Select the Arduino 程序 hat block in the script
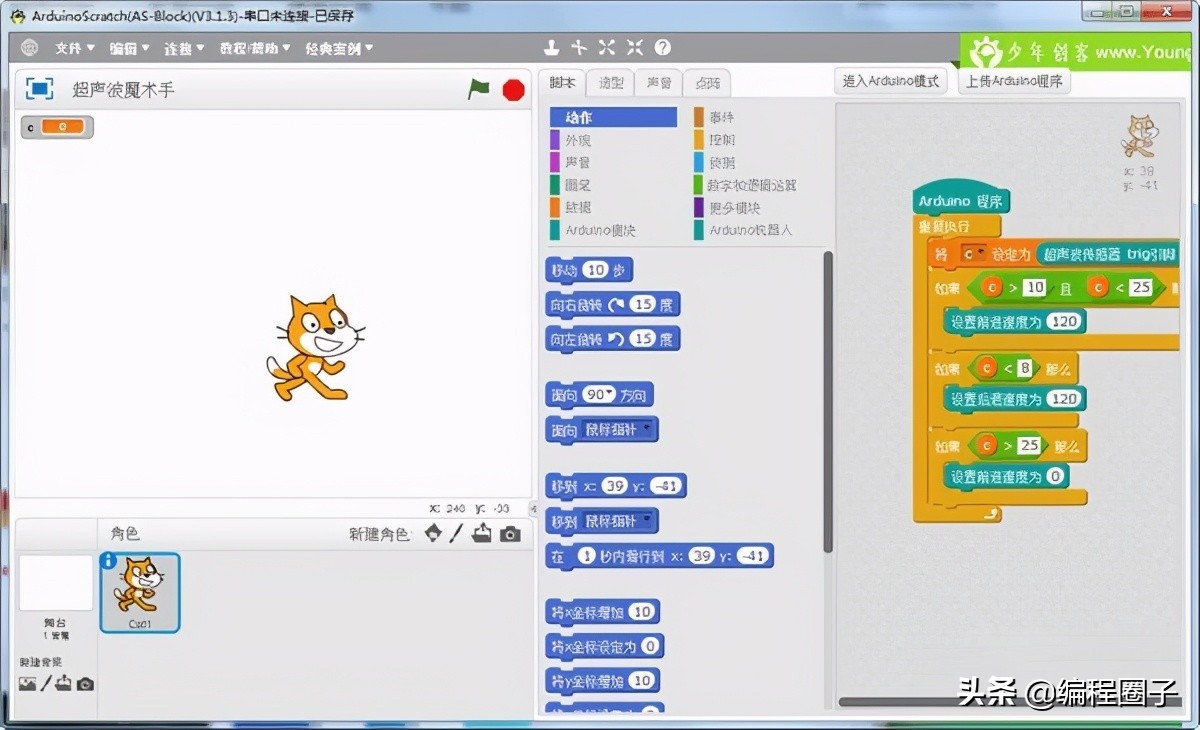 point(961,201)
